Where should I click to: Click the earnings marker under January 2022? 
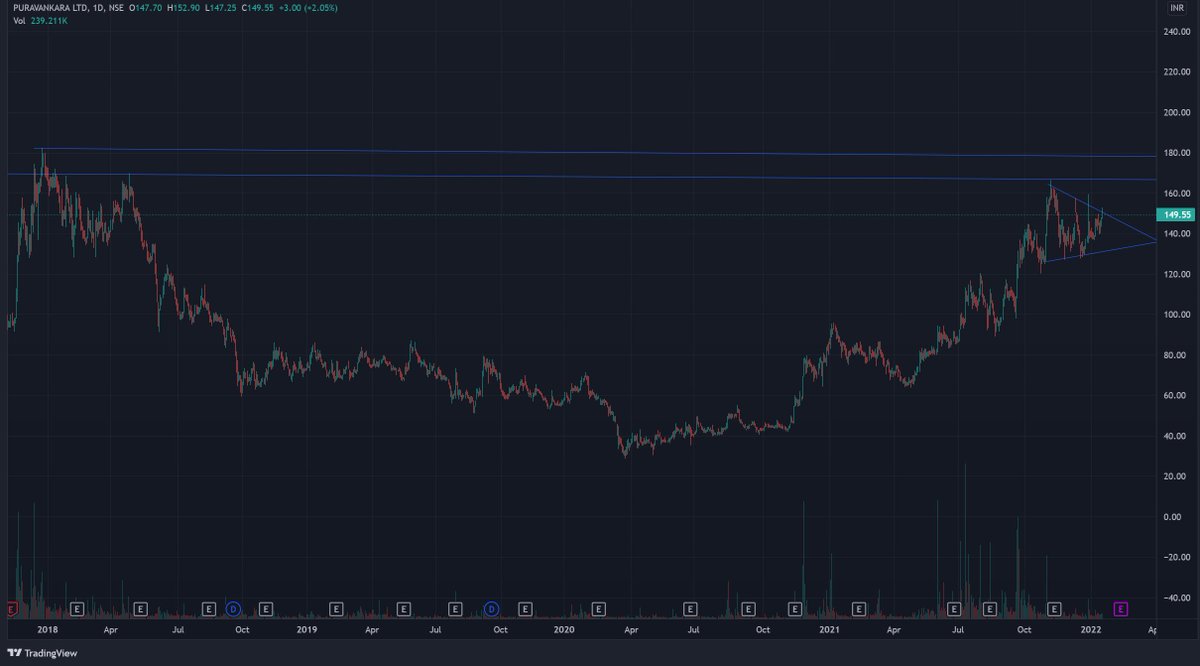[1054, 608]
